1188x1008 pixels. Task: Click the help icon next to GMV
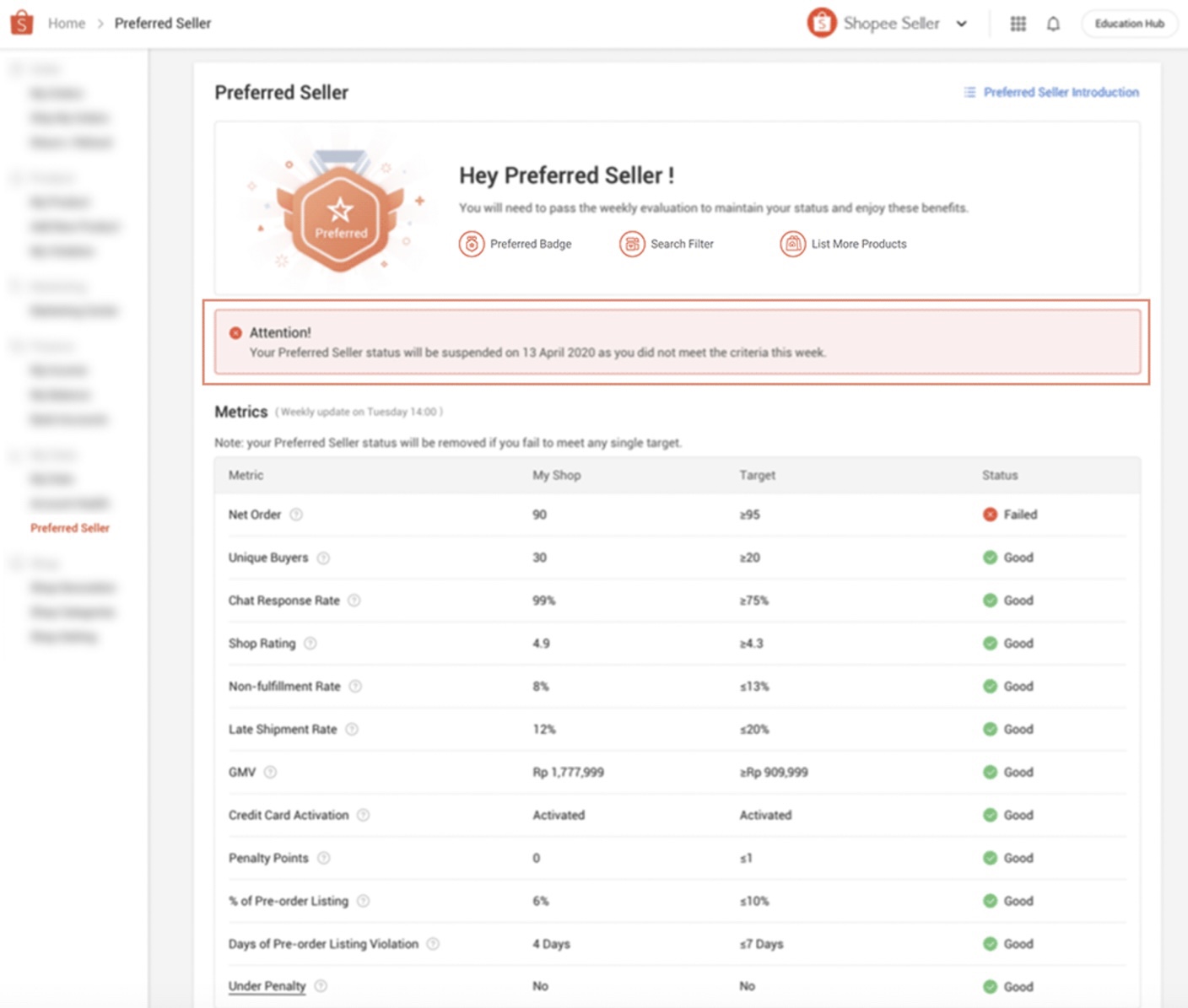point(270,771)
